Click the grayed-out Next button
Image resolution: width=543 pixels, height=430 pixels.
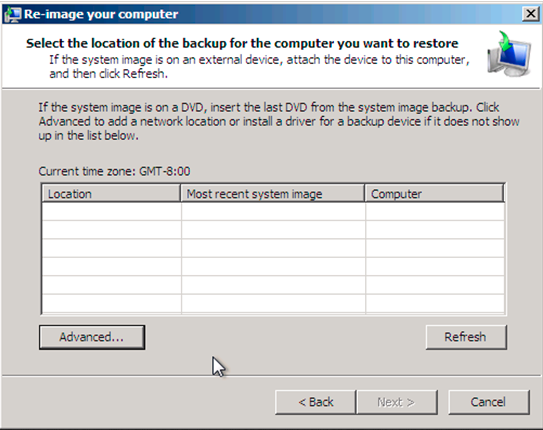click(x=397, y=402)
